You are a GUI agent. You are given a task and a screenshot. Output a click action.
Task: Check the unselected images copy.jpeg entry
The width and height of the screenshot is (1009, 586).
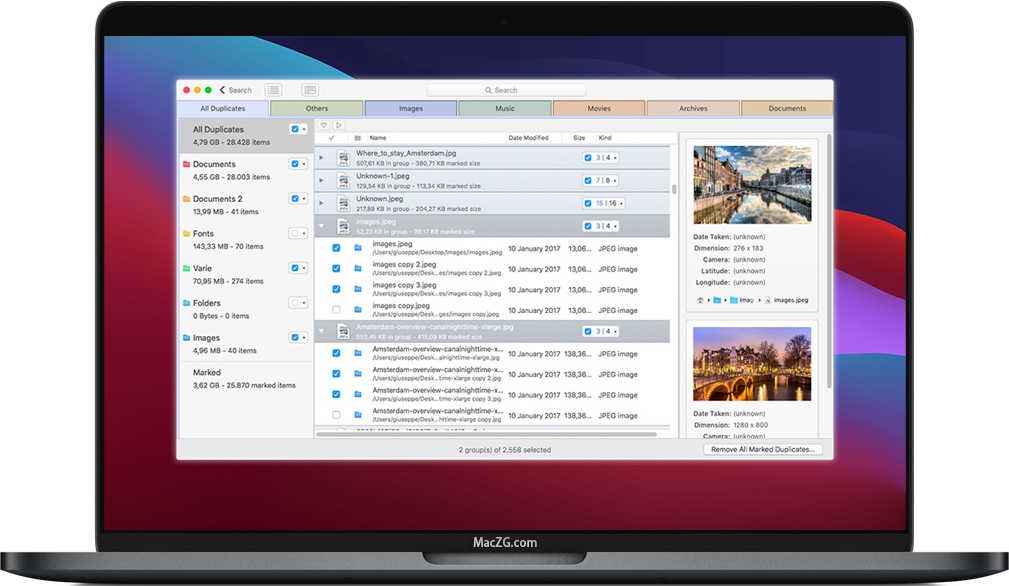pos(336,308)
